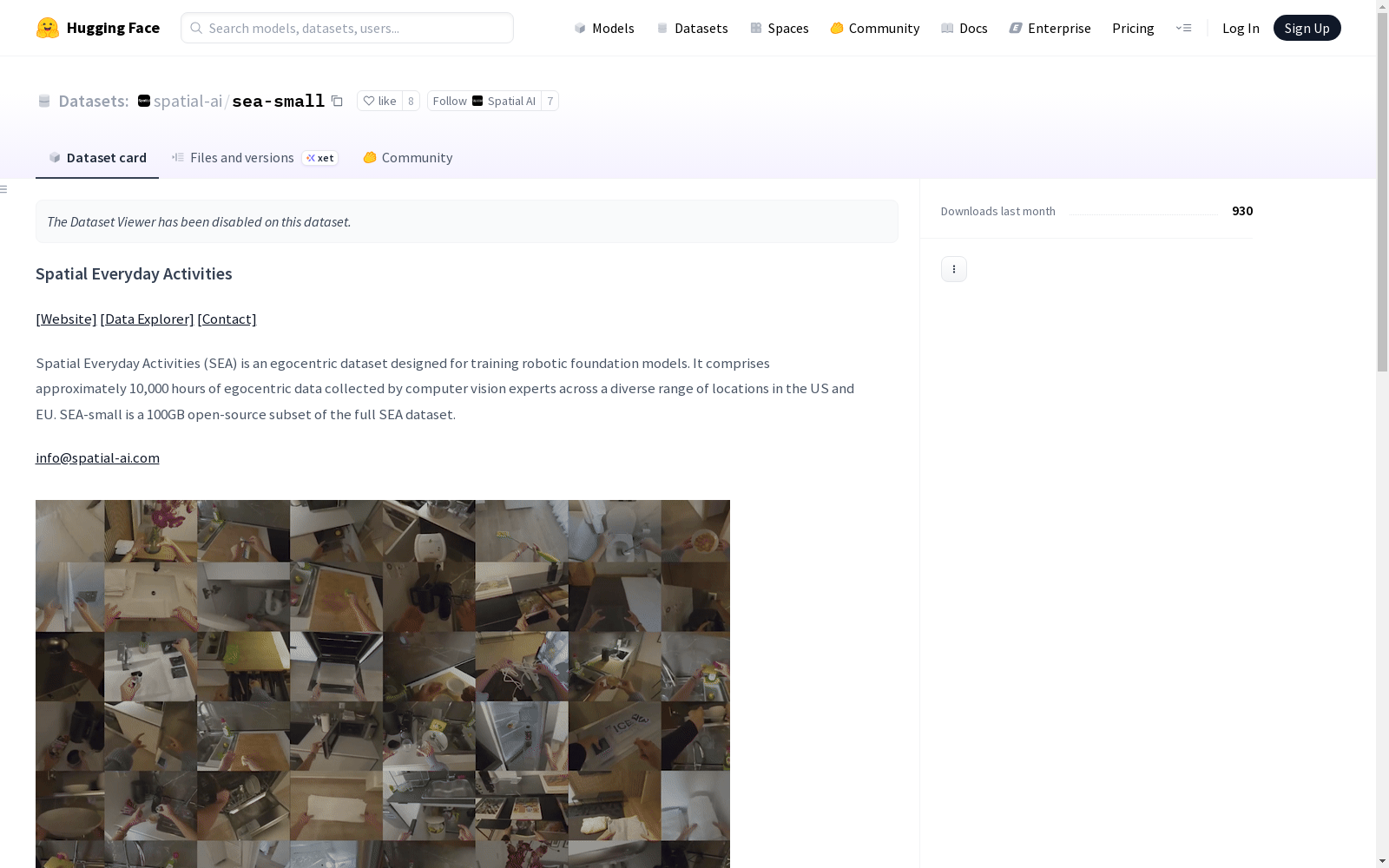Image resolution: width=1389 pixels, height=868 pixels.
Task: Click the xet badge
Action: pos(319,158)
